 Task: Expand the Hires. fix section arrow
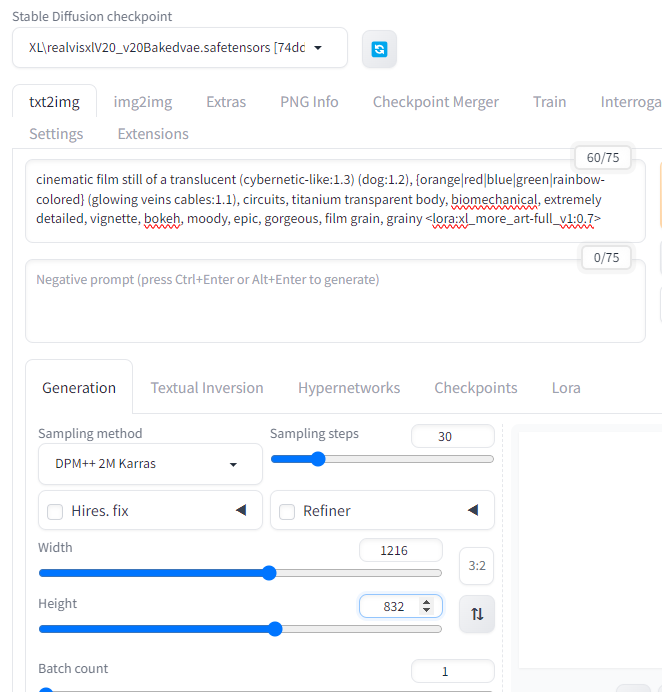pyautogui.click(x=241, y=510)
